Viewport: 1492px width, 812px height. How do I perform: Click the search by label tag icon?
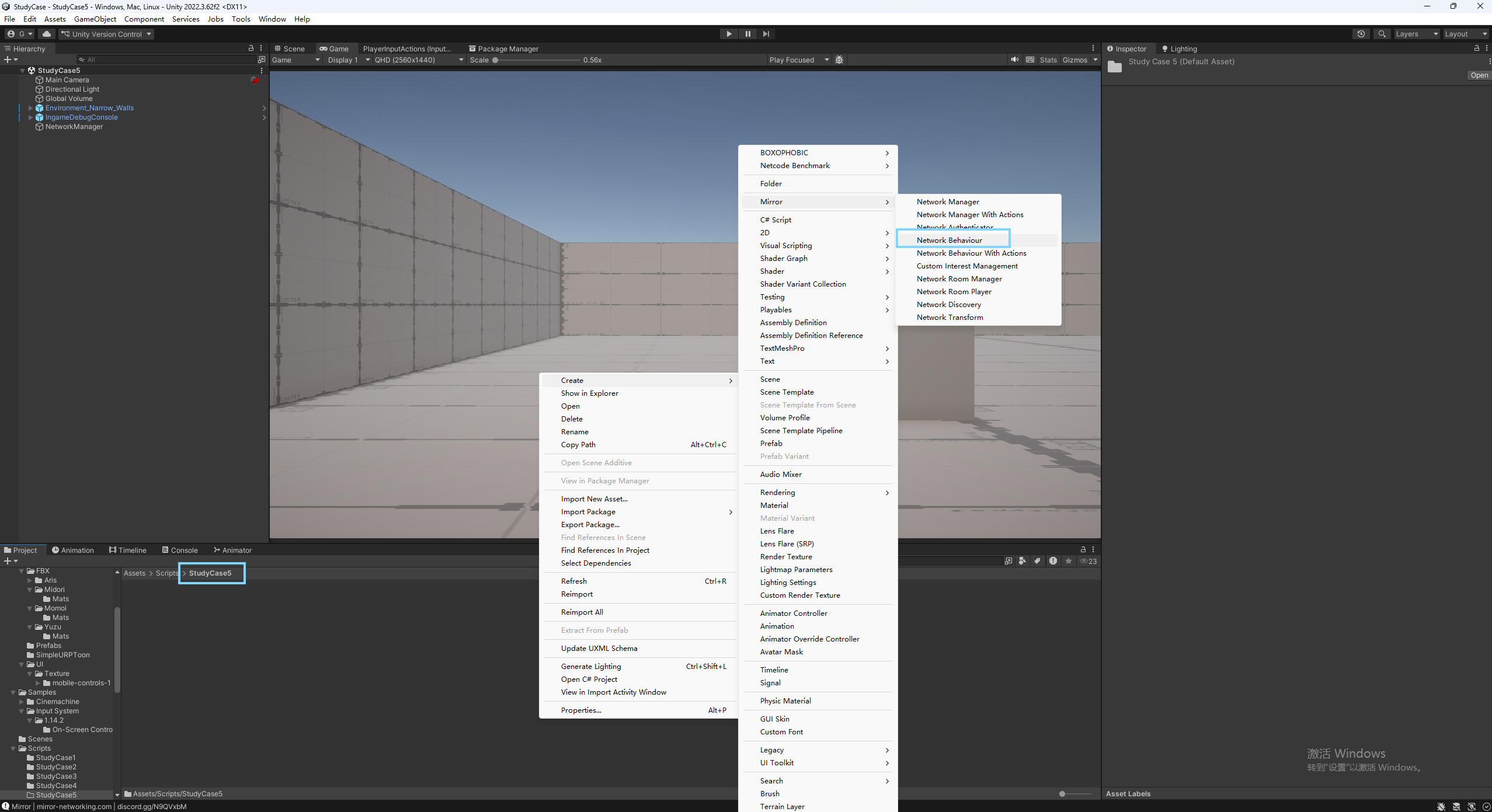point(1037,561)
